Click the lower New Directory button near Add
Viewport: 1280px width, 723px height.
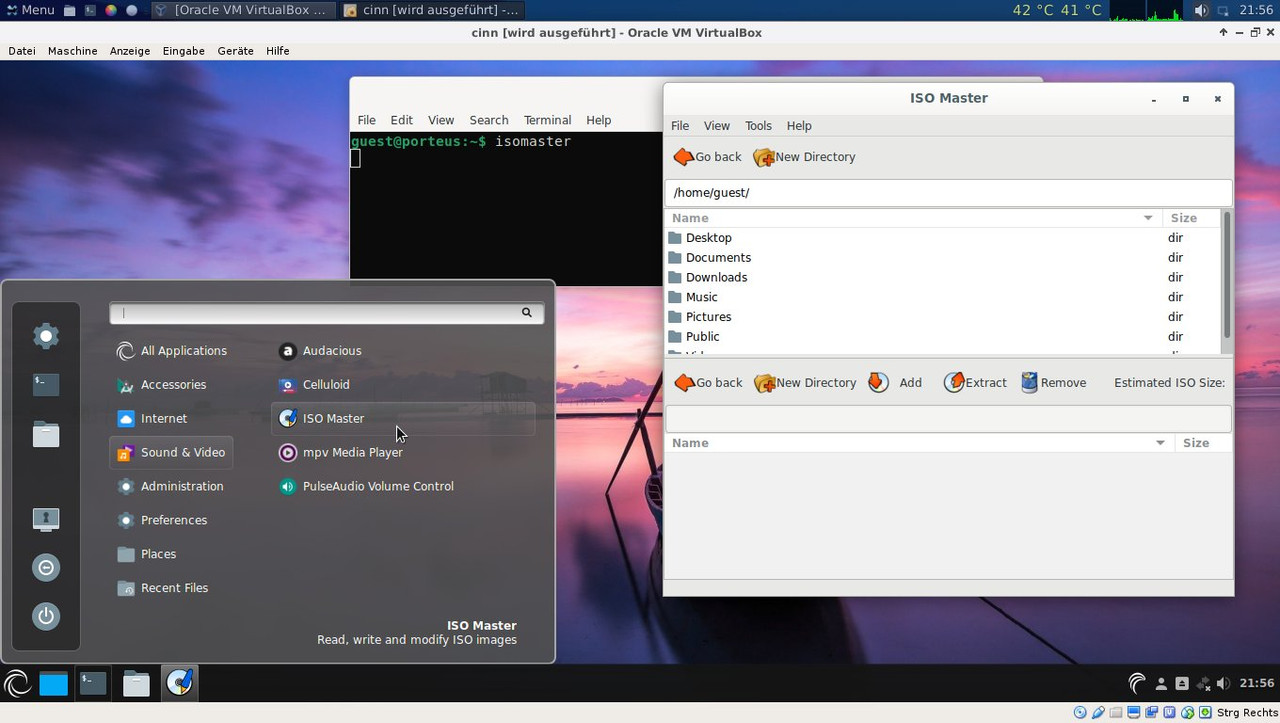pyautogui.click(x=805, y=383)
